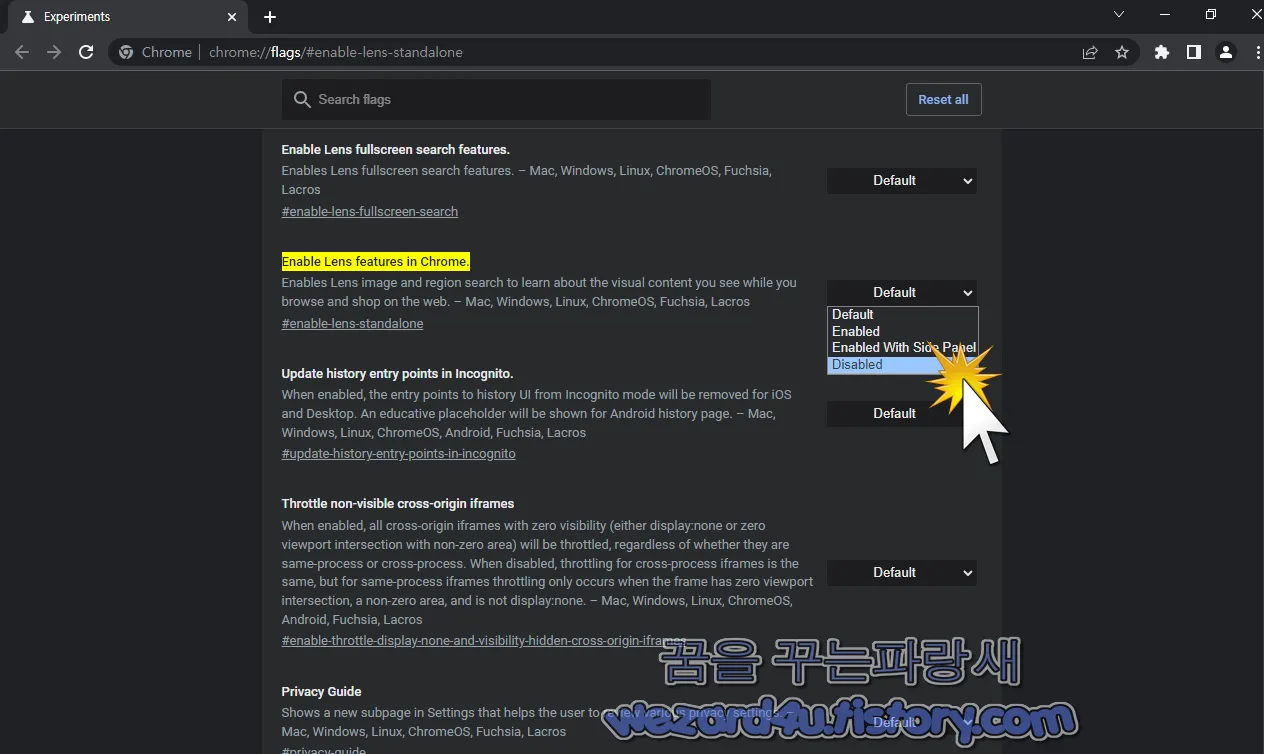Choose Enabled With Side Panel option
This screenshot has height=754, width=1264.
click(902, 347)
